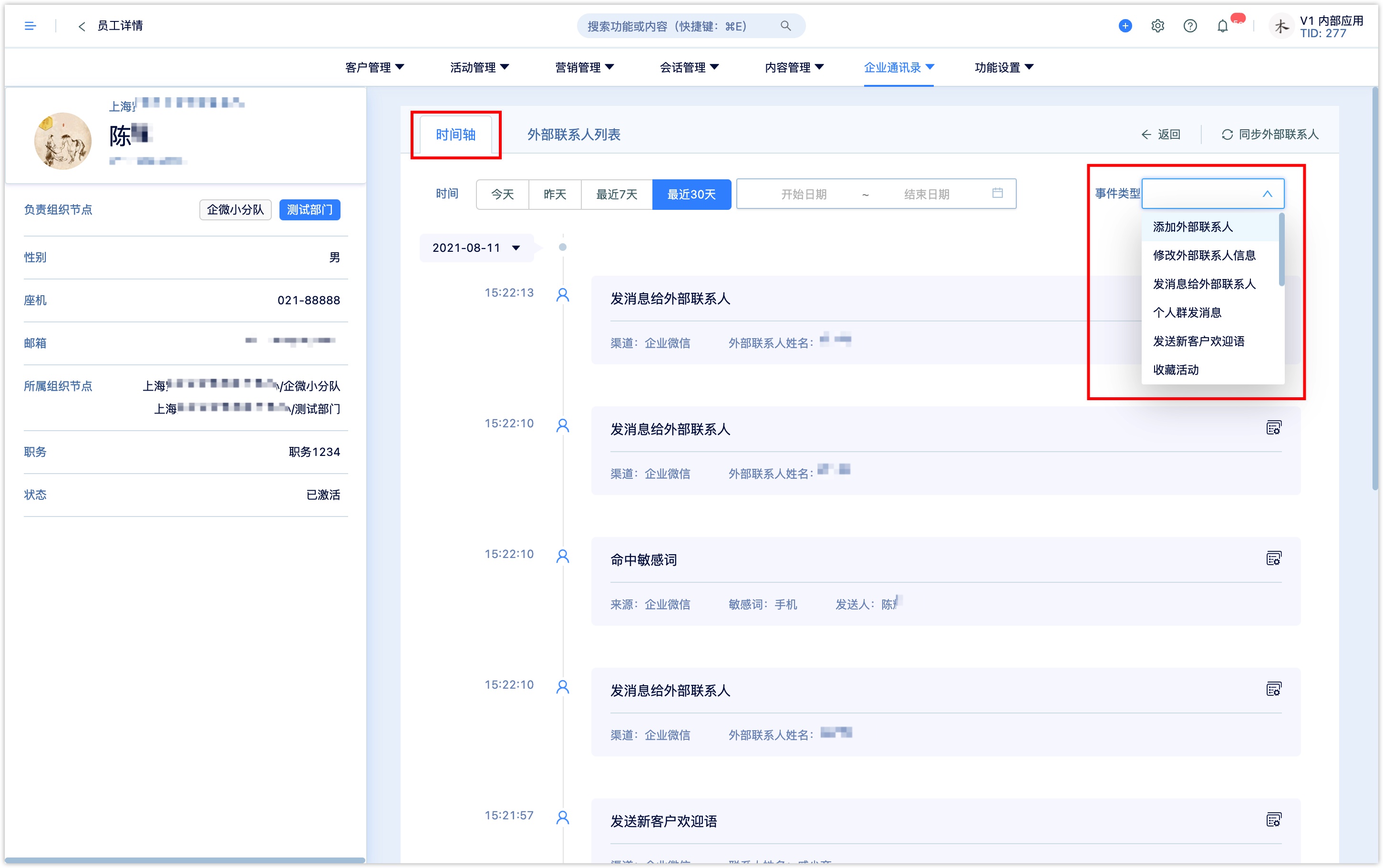Open the 营销管理 menu
This screenshot has width=1383, height=868.
(x=584, y=67)
